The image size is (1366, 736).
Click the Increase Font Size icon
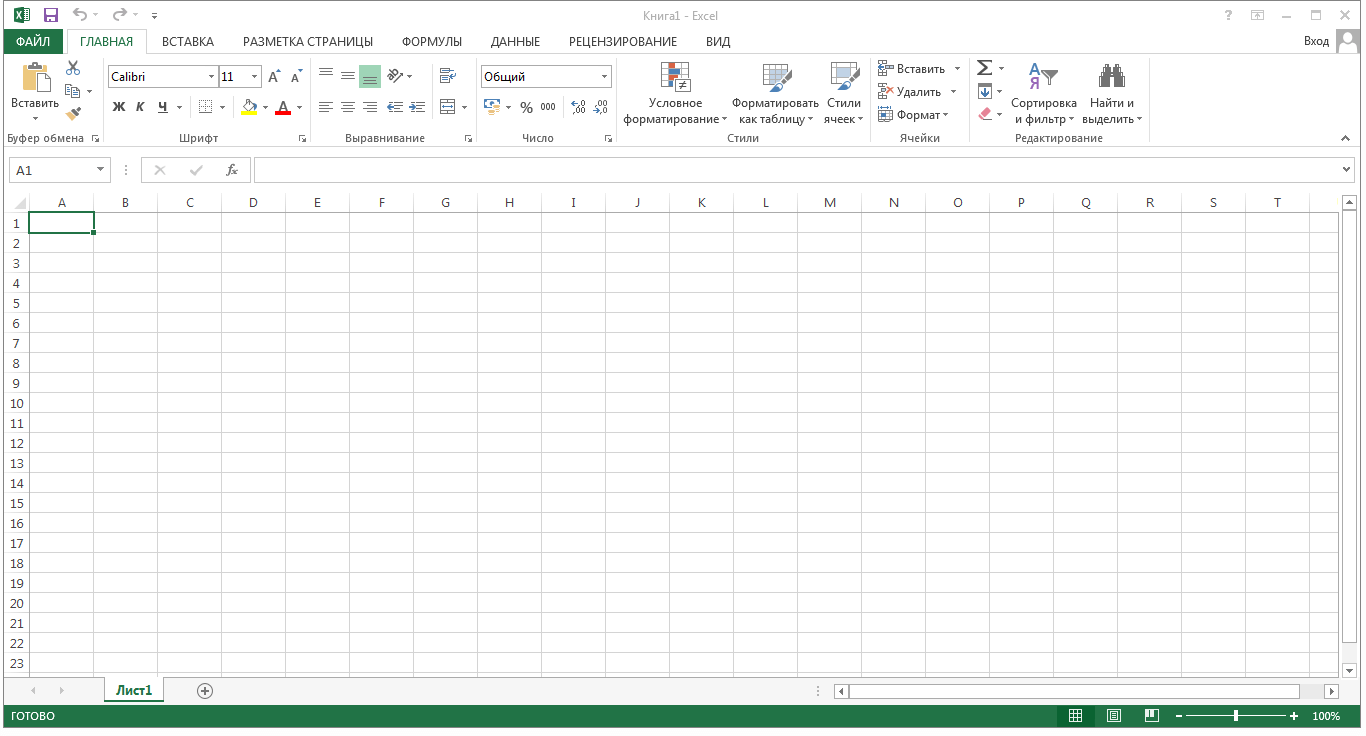click(274, 77)
